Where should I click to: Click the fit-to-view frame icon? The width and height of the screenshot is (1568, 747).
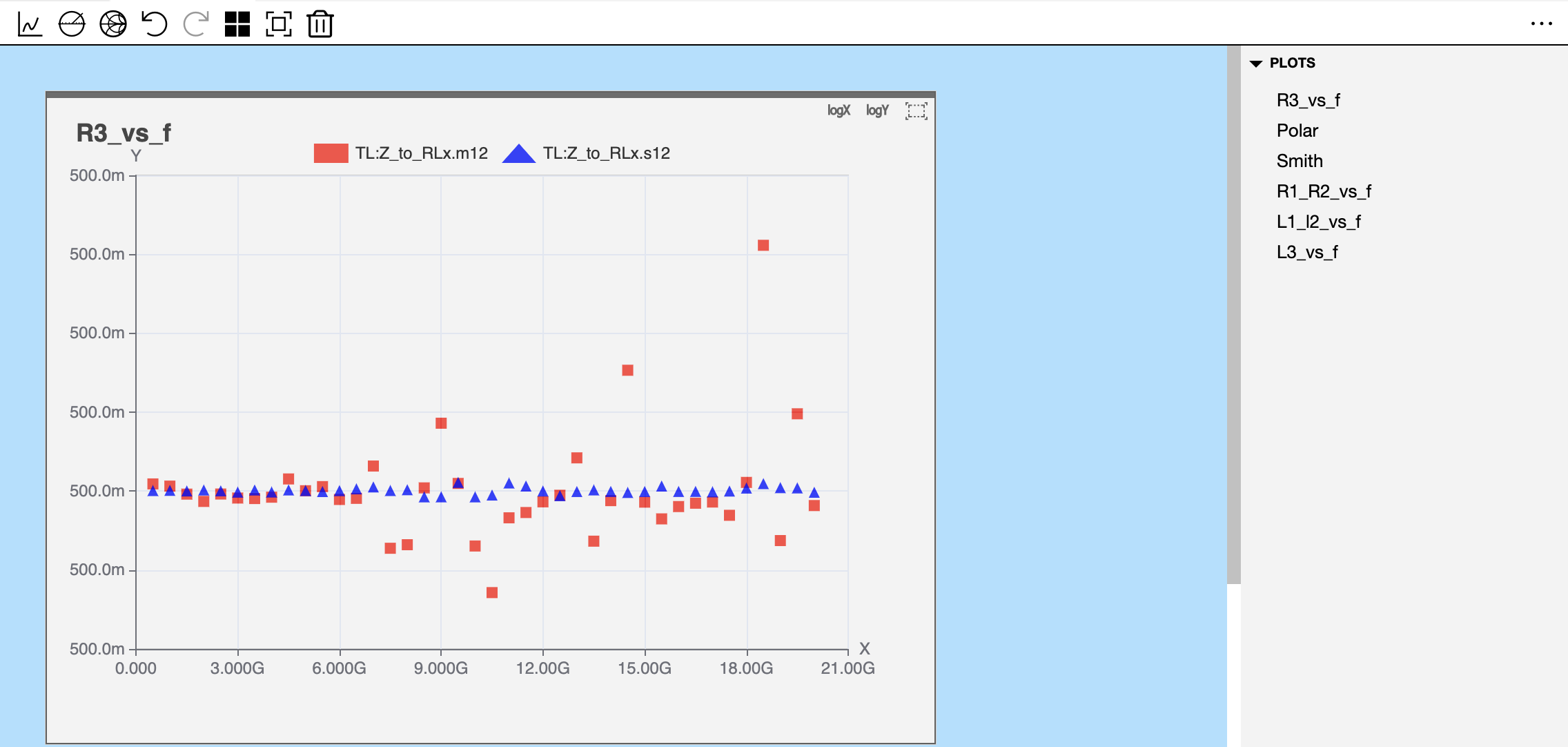coord(279,24)
